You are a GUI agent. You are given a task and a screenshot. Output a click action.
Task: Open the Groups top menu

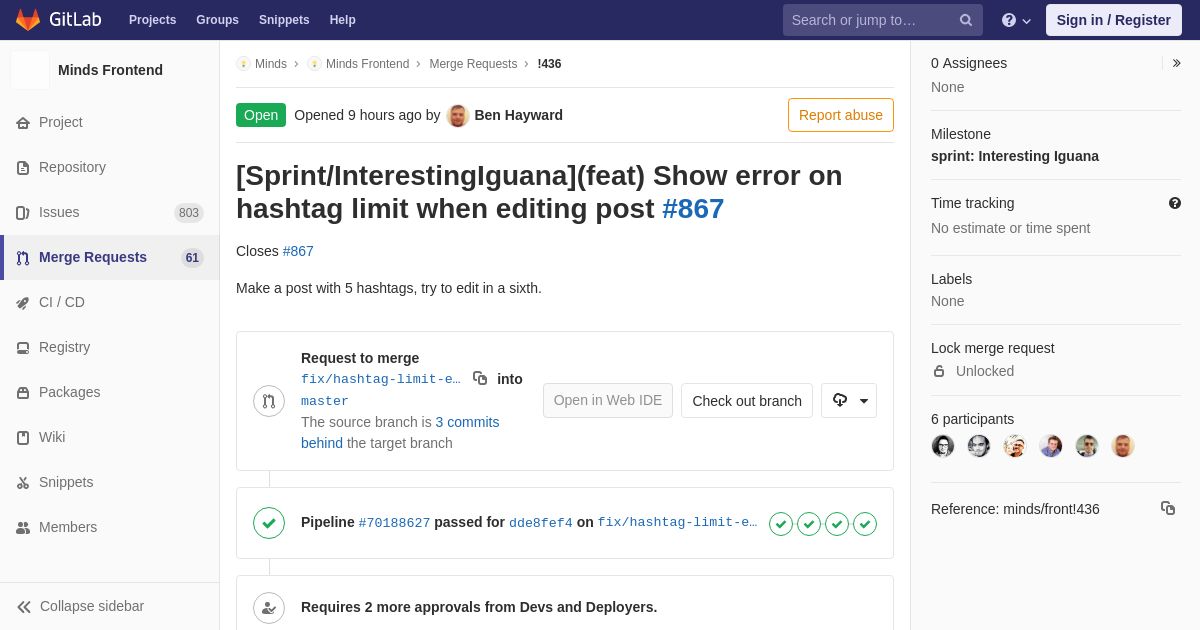tap(217, 20)
